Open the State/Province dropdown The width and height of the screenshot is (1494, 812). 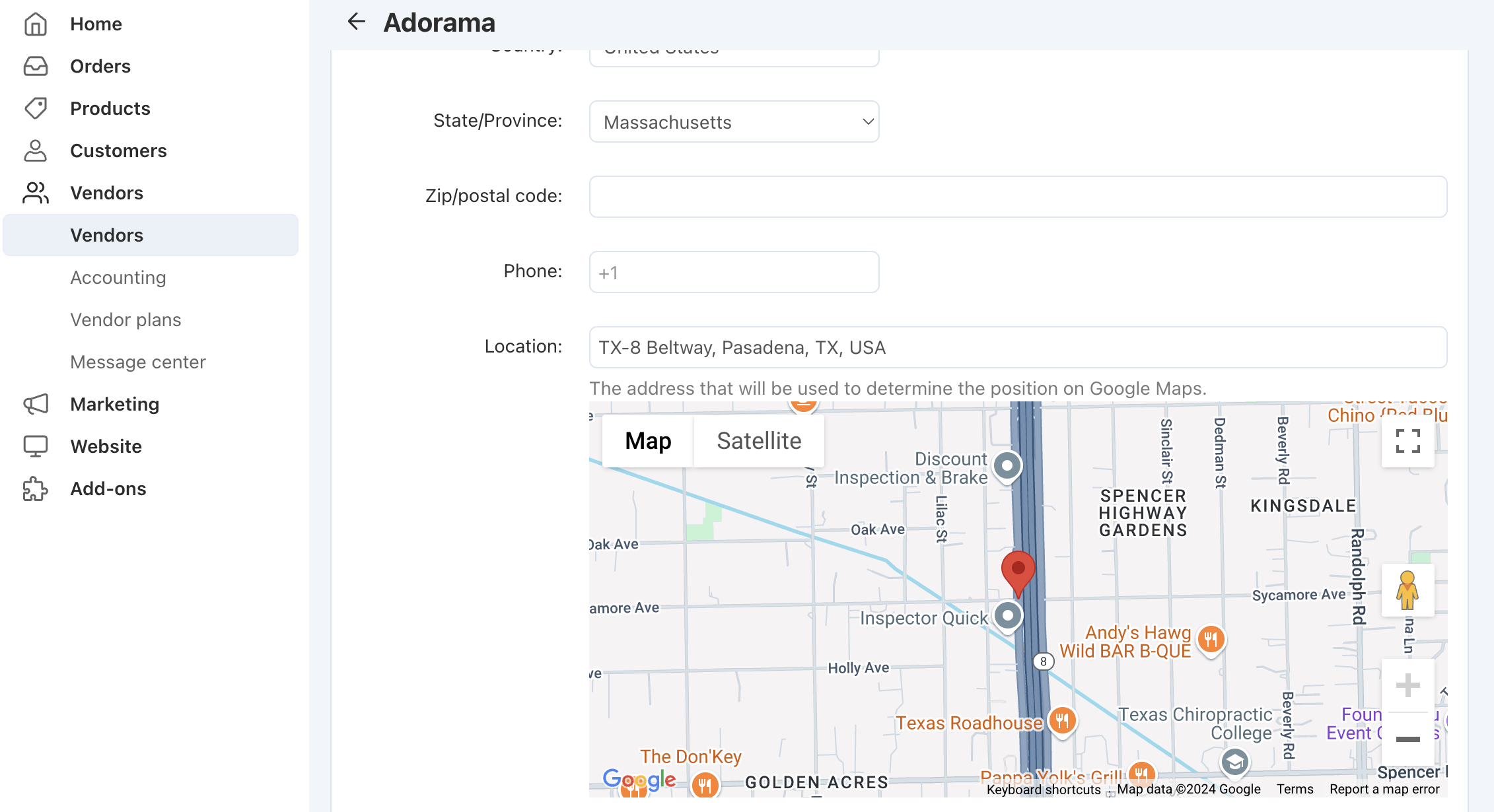(x=734, y=122)
